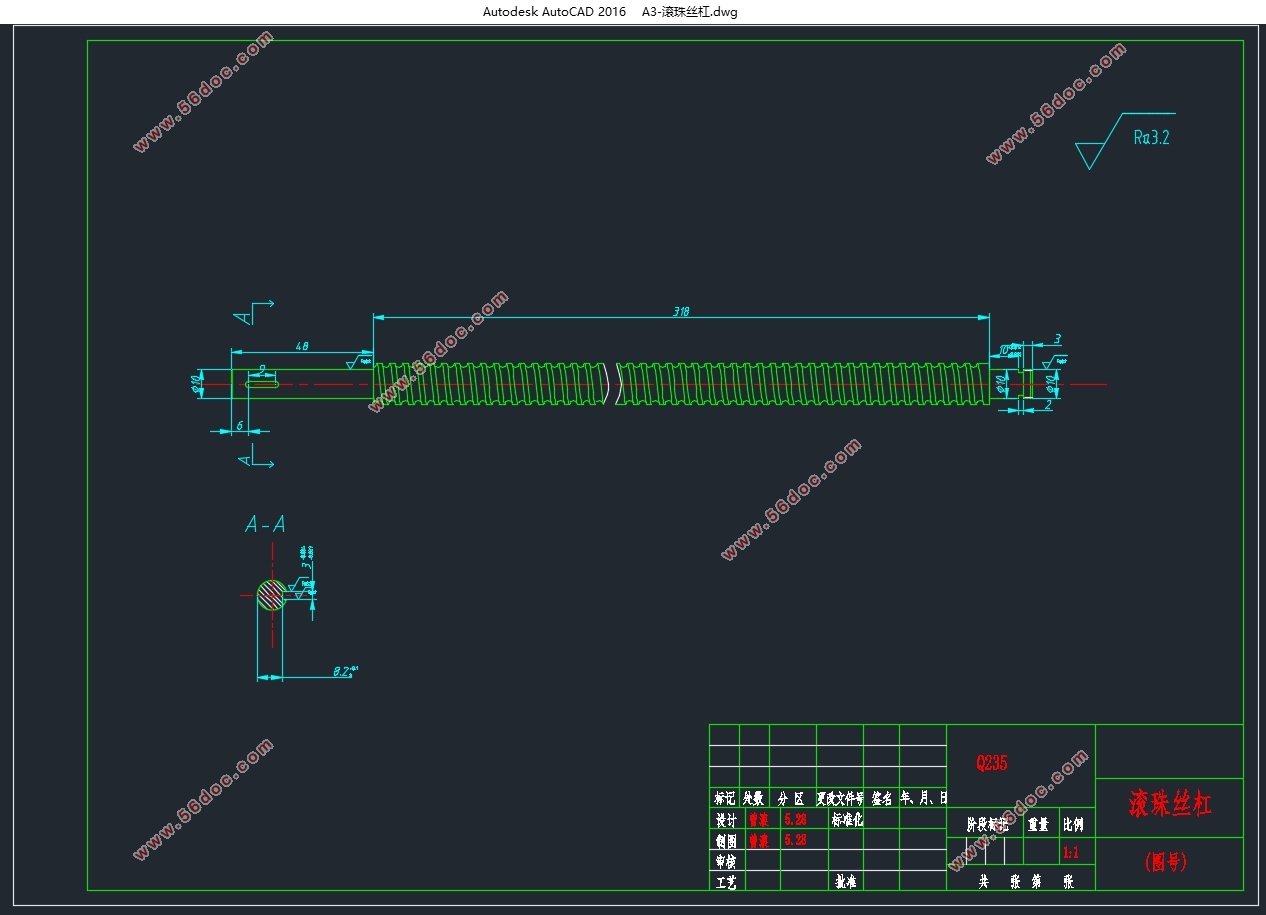Click the Ra3.2 surface roughness text
1266x915 pixels.
point(1151,137)
